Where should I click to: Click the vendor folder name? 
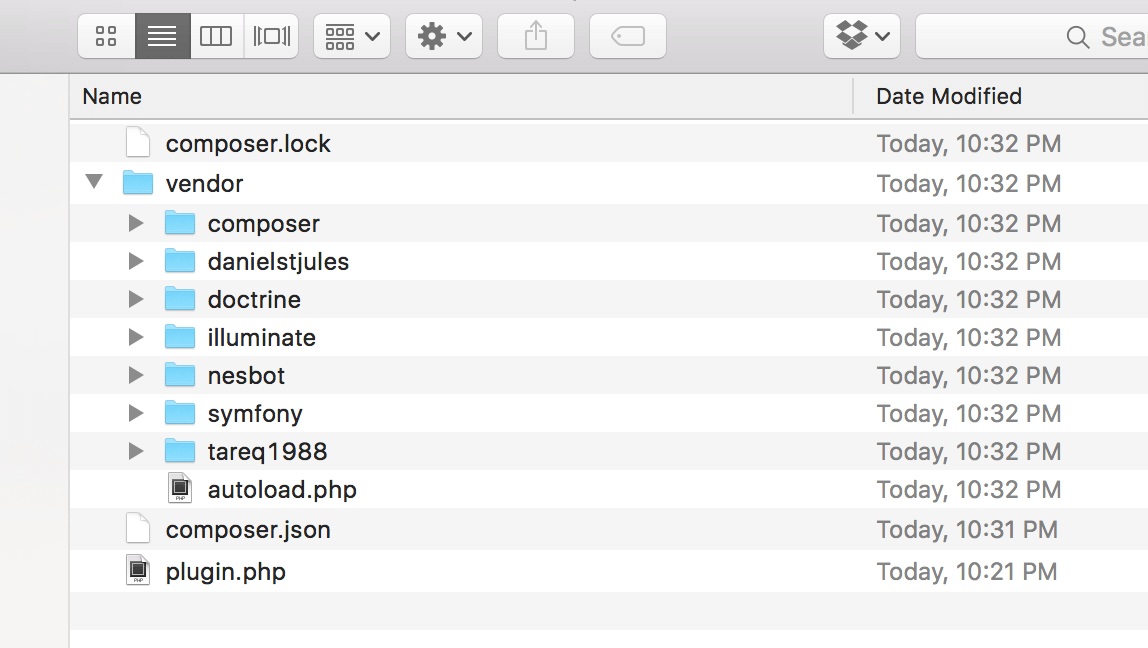coord(204,183)
